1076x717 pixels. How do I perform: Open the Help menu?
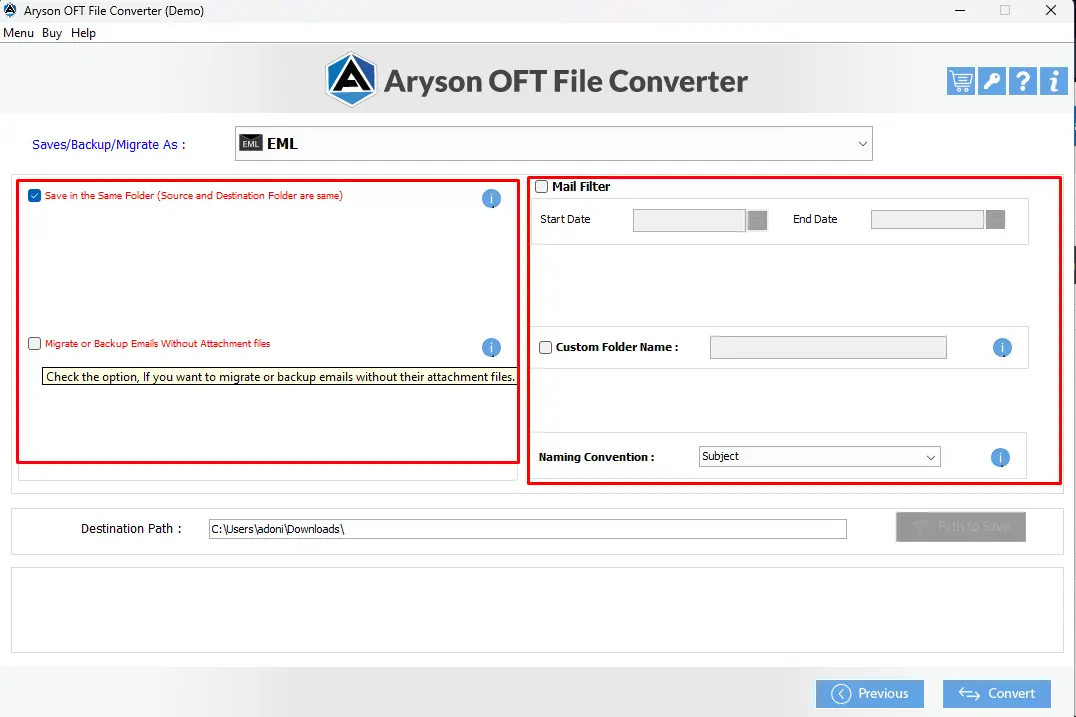coord(83,33)
